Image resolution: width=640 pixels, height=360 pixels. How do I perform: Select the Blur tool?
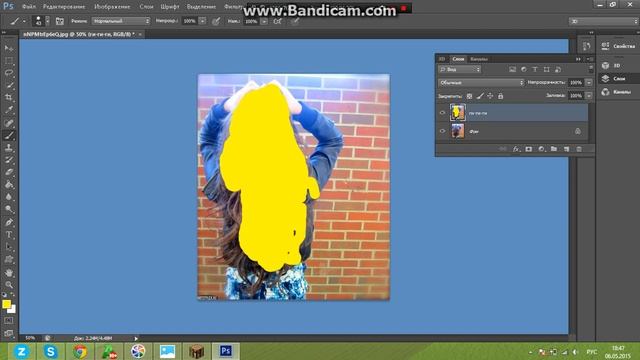coord(9,197)
